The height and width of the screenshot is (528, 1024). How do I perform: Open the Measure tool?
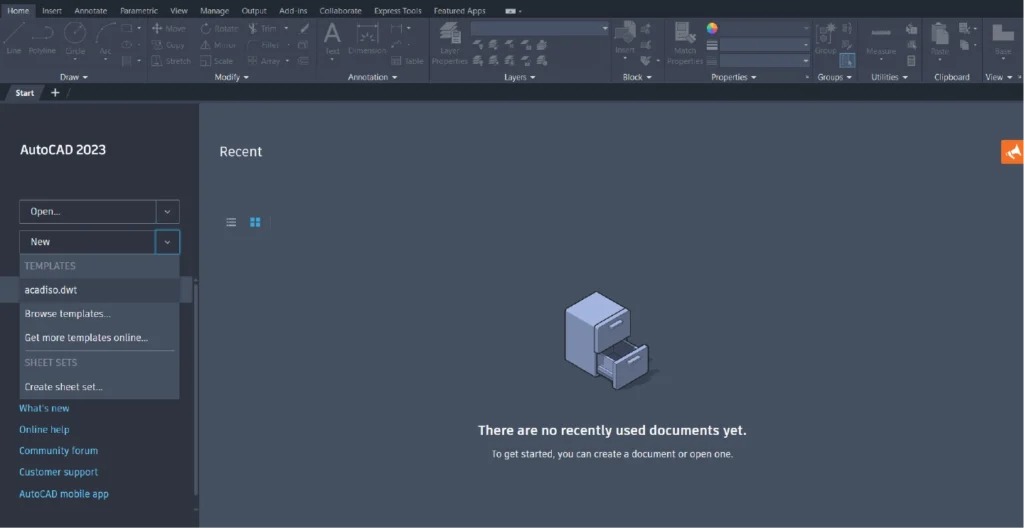pyautogui.click(x=881, y=42)
